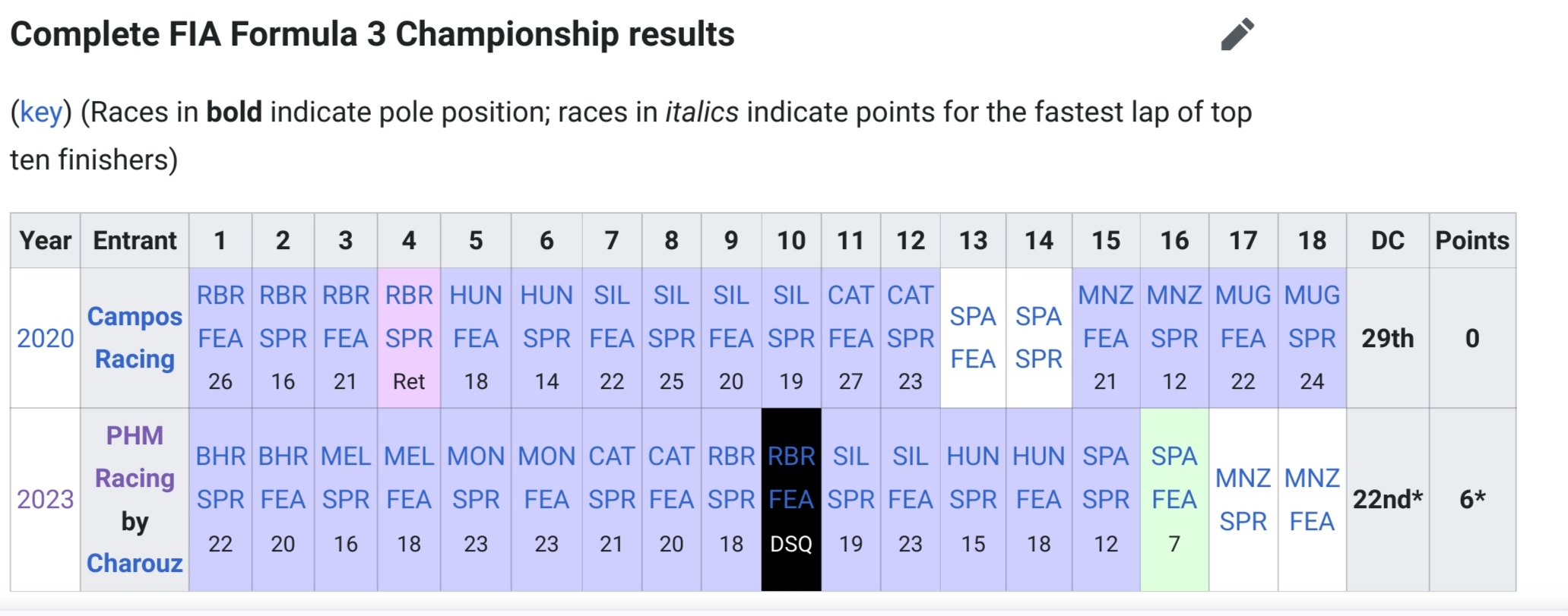Click SPA in the green points cell

(1174, 456)
